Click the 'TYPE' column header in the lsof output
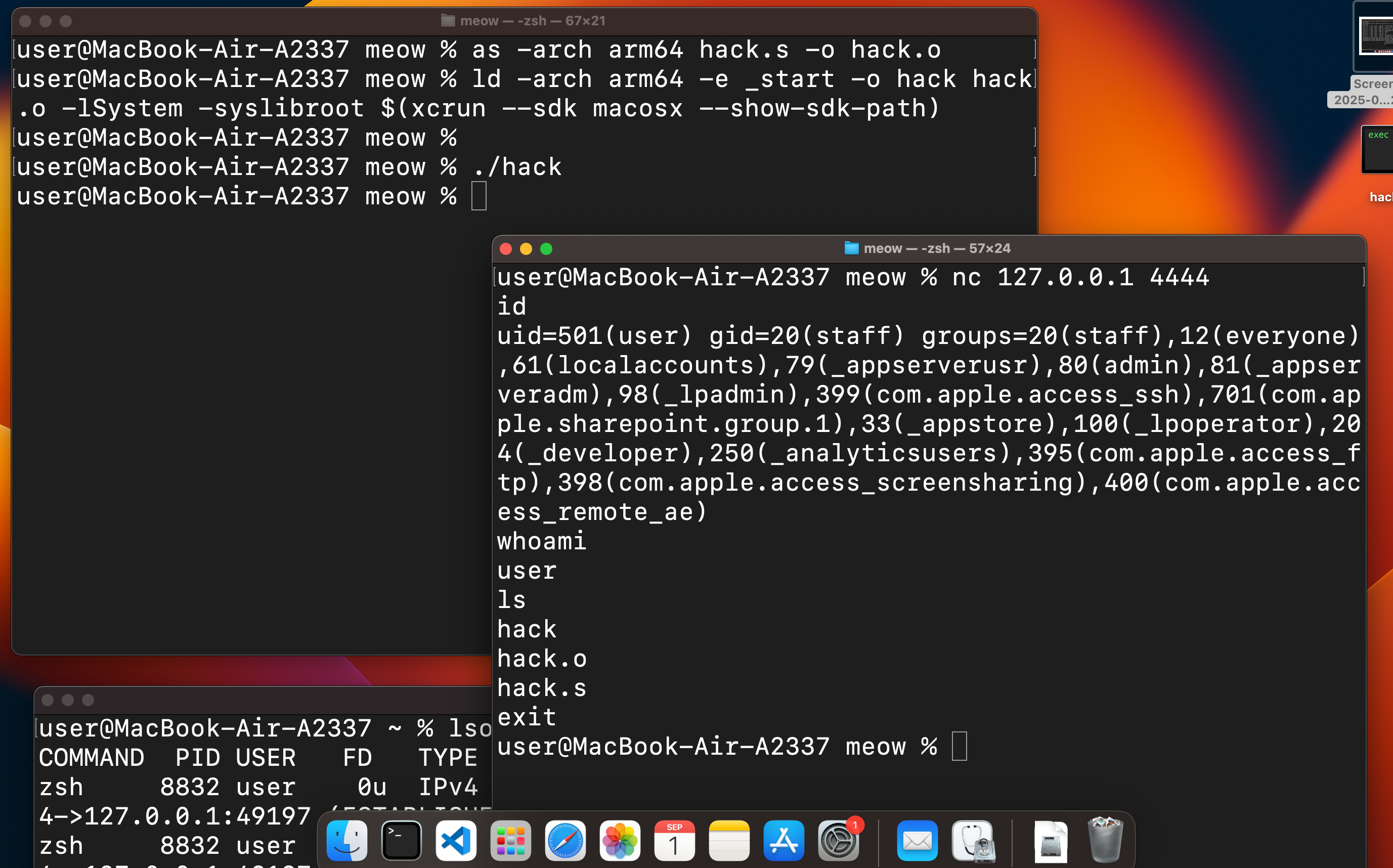This screenshot has height=868, width=1393. click(448, 758)
